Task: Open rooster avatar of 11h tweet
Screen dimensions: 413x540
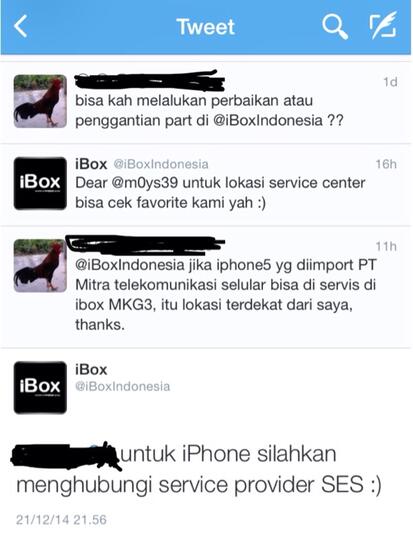Action: pyautogui.click(x=40, y=266)
